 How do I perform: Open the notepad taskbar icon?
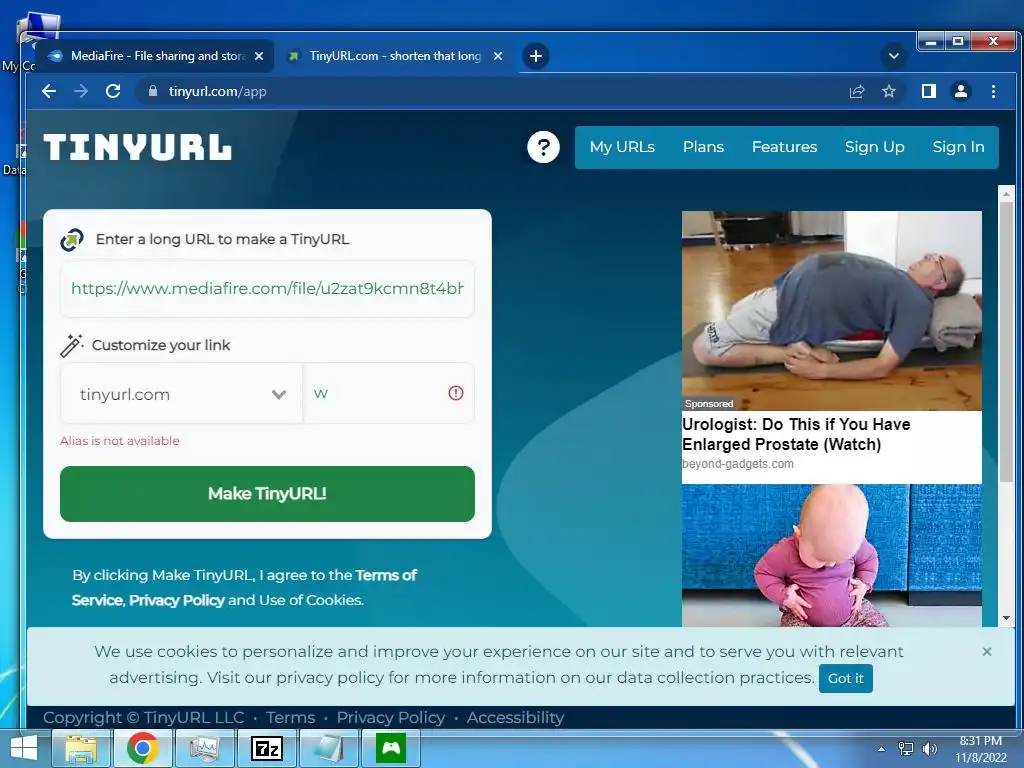point(328,748)
